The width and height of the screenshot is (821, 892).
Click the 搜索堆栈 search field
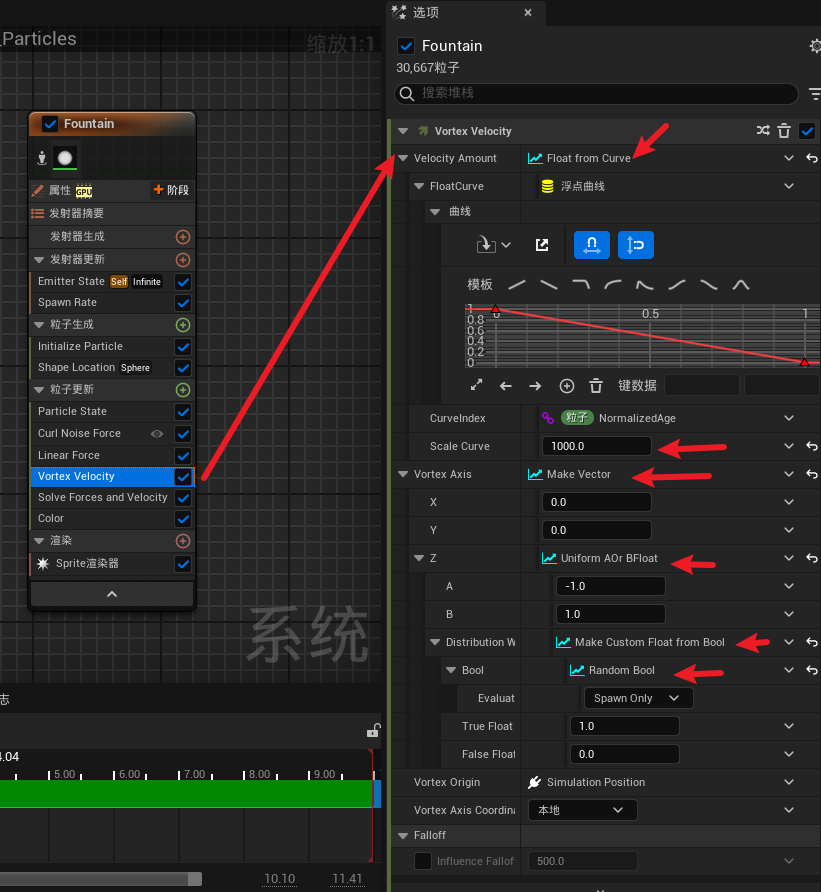tap(596, 93)
